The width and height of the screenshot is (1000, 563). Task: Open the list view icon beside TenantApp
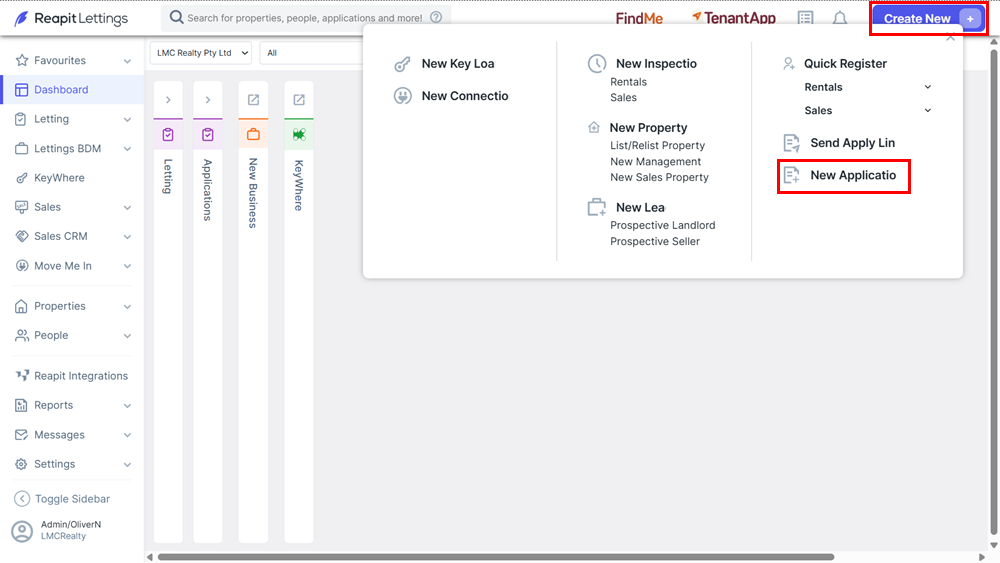[805, 18]
